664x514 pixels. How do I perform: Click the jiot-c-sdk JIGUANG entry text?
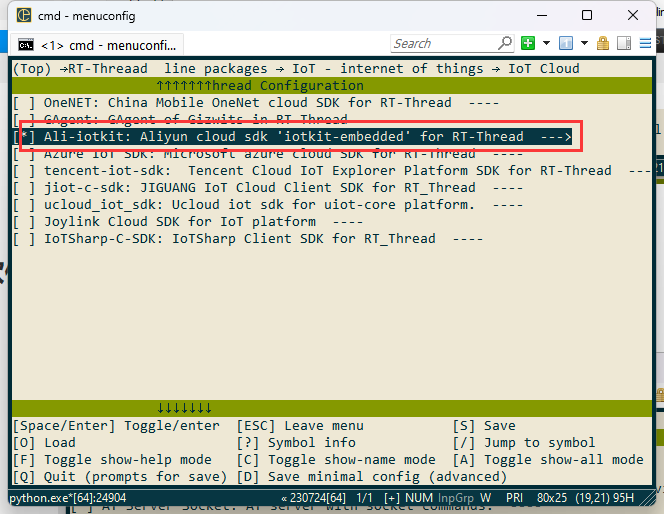coord(260,188)
